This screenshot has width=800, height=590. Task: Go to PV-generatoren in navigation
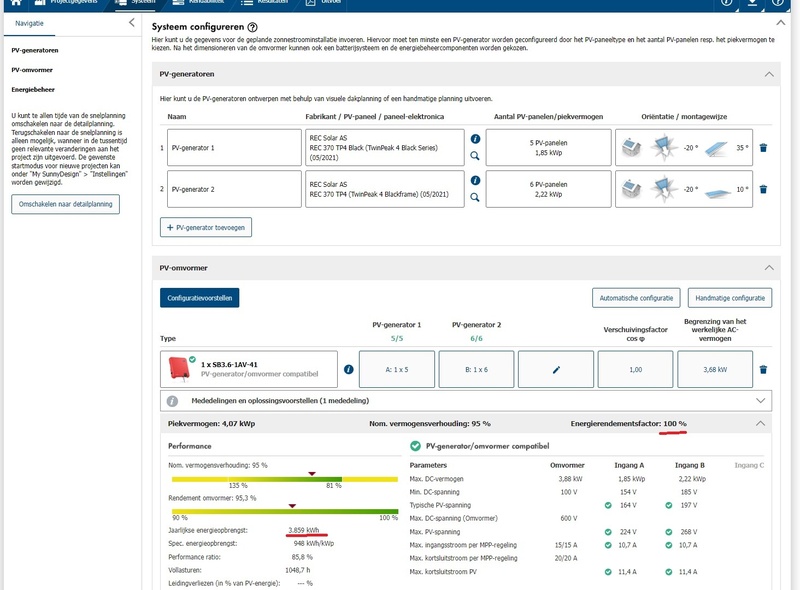pos(35,51)
